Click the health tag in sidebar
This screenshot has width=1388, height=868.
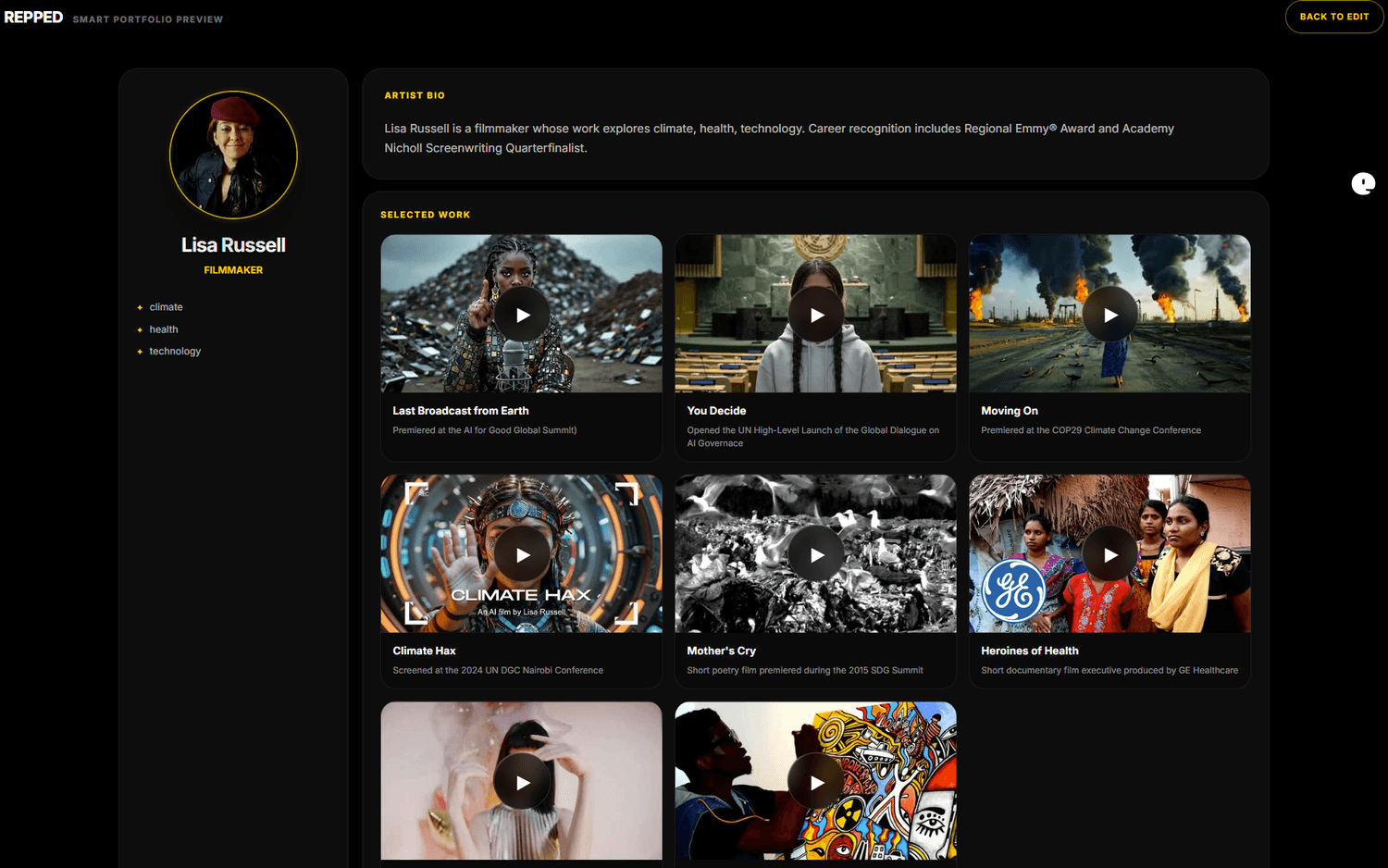[164, 329]
